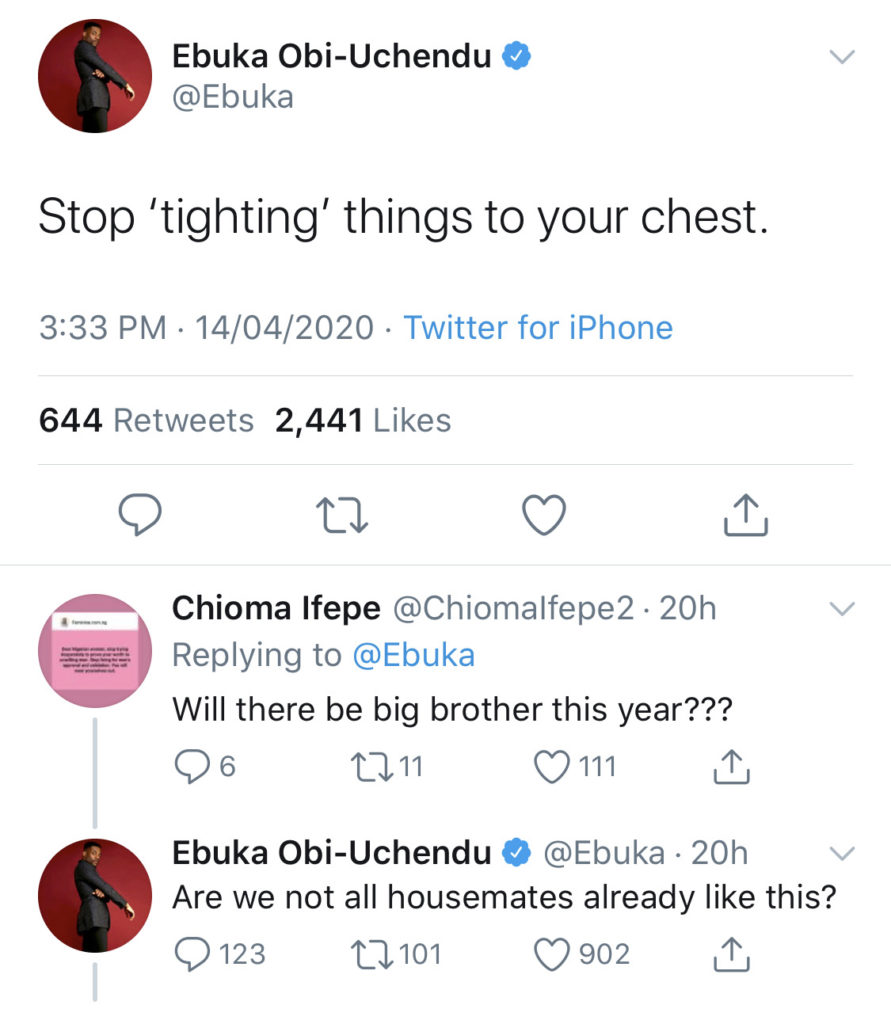The width and height of the screenshot is (891, 1024).
Task: Expand options chevron on Chioma's tweet
Action: click(843, 609)
